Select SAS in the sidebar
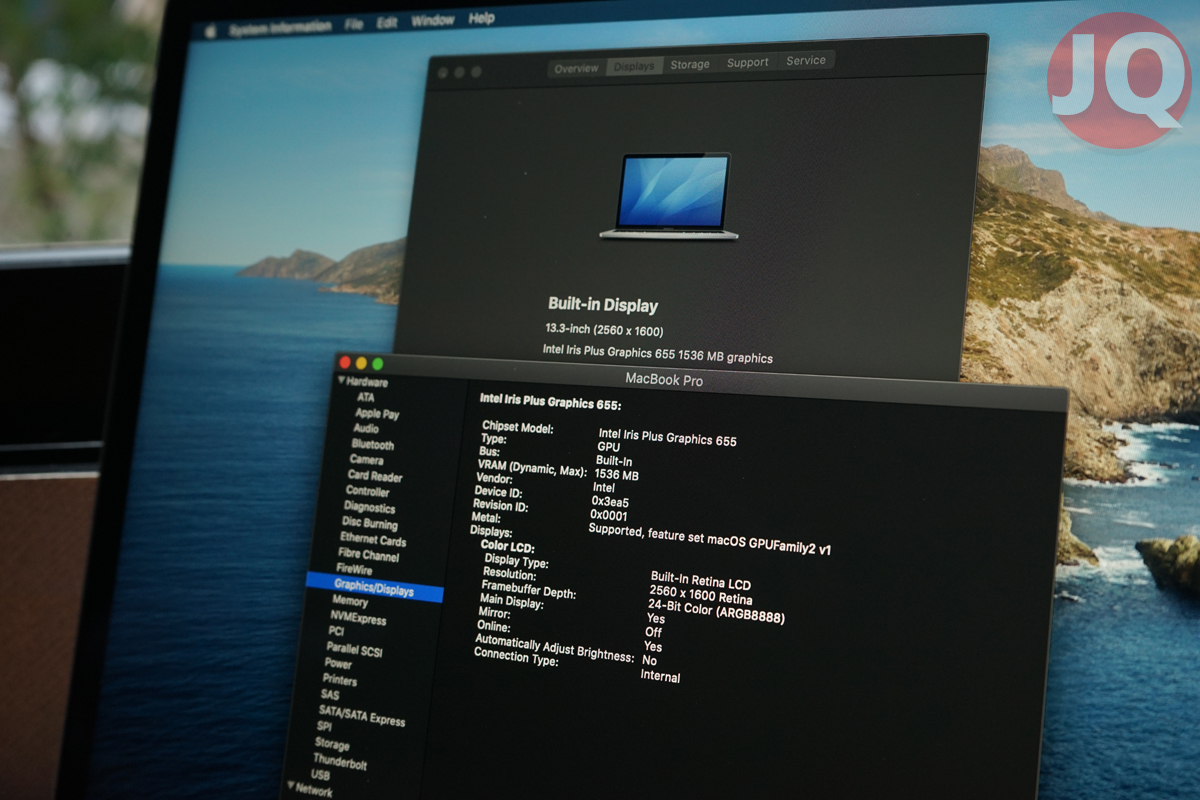Screen dimensions: 1200x800 click(x=330, y=695)
